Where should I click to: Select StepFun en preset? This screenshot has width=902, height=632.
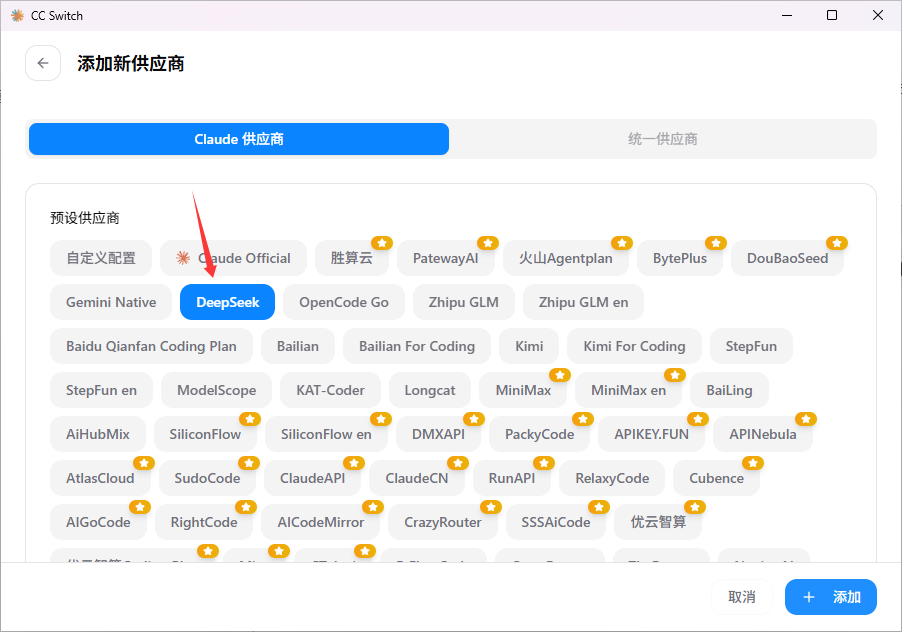[x=101, y=390]
